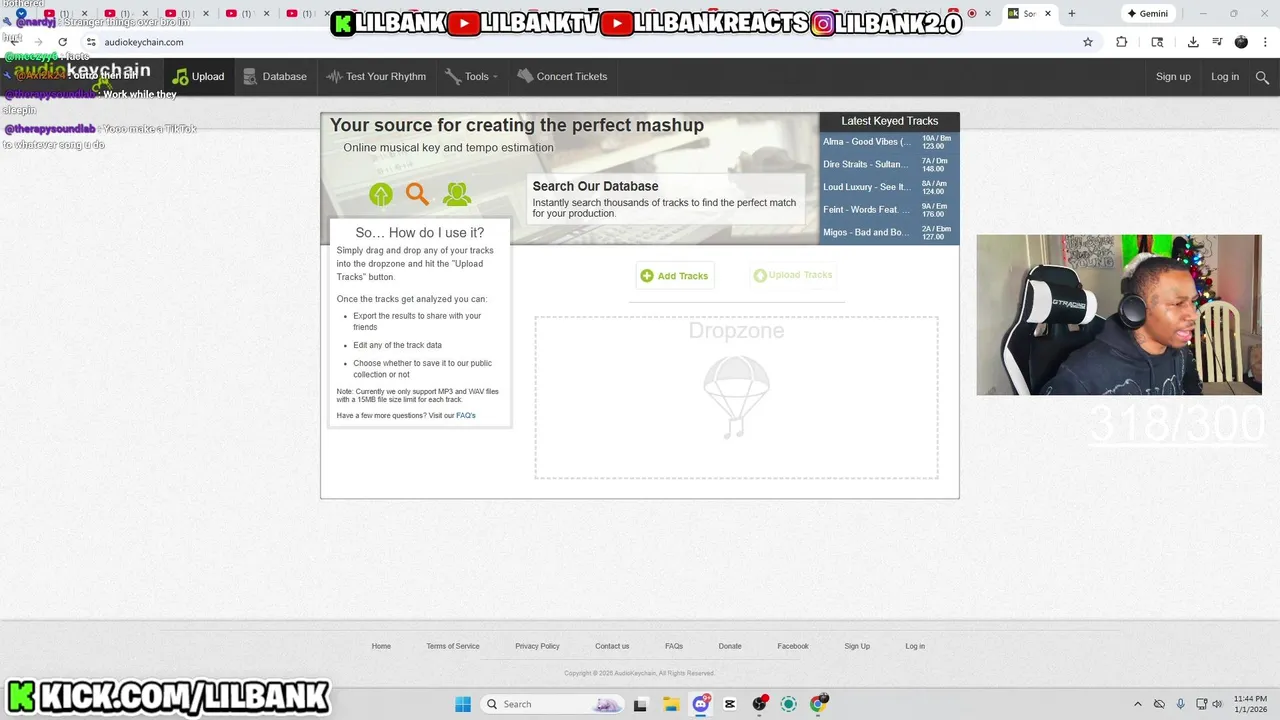Viewport: 1280px width, 720px height.
Task: Click the orange magnifier icon in the banner
Action: click(418, 194)
